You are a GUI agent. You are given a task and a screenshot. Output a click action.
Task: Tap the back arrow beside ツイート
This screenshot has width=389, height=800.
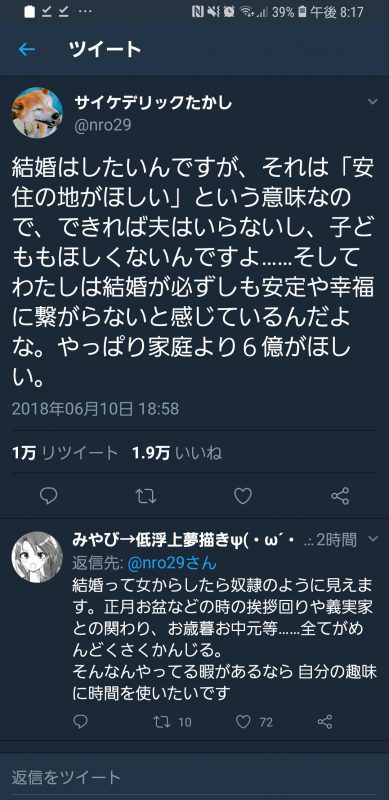pos(27,49)
